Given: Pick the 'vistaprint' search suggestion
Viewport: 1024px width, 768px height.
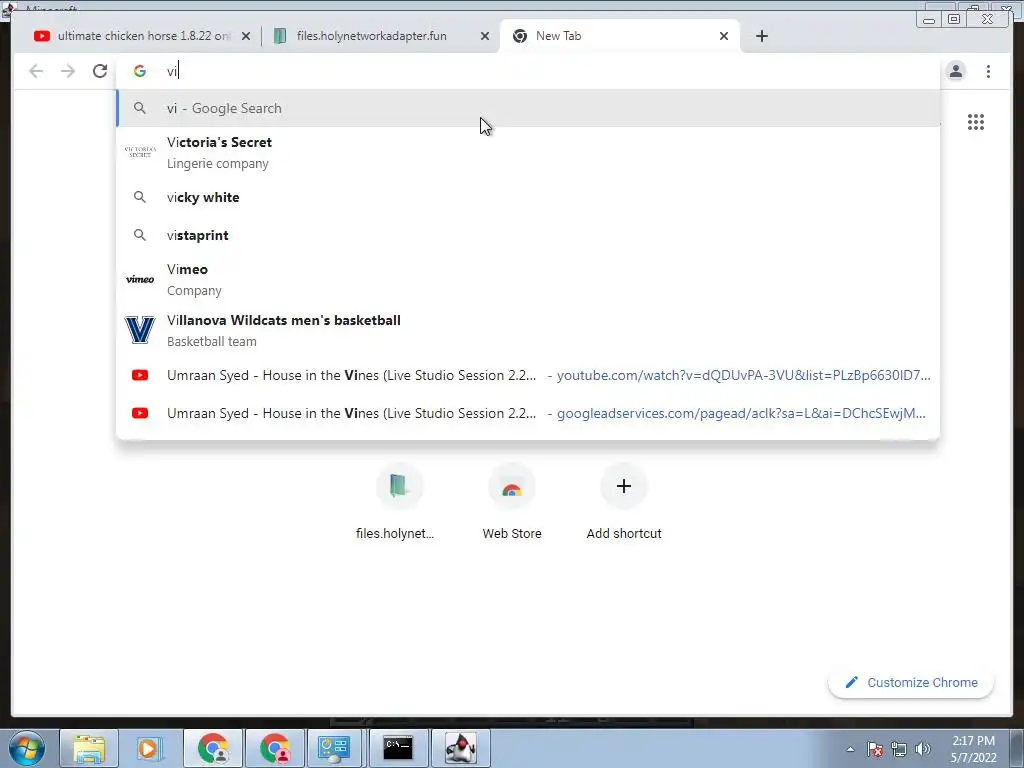Looking at the screenshot, I should coord(528,235).
